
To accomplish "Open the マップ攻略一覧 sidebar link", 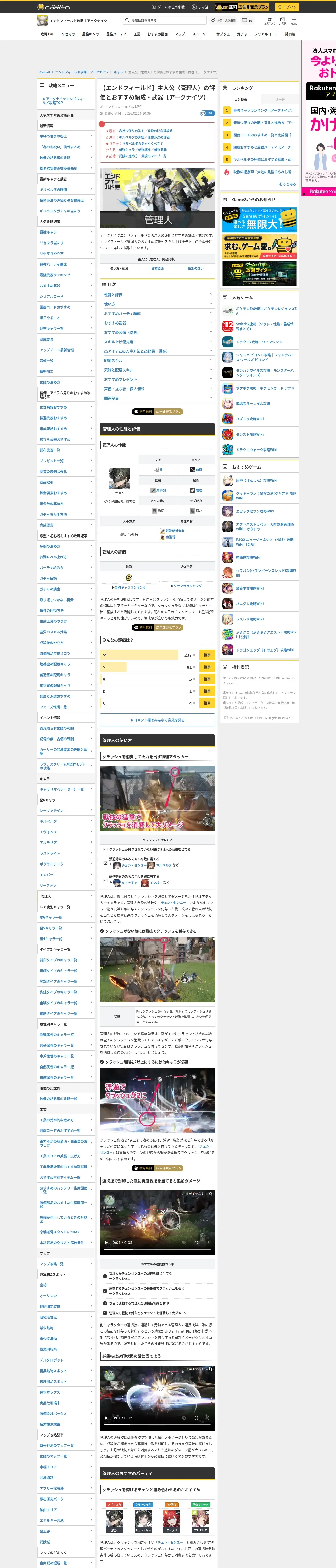I will pyautogui.click(x=66, y=1264).
